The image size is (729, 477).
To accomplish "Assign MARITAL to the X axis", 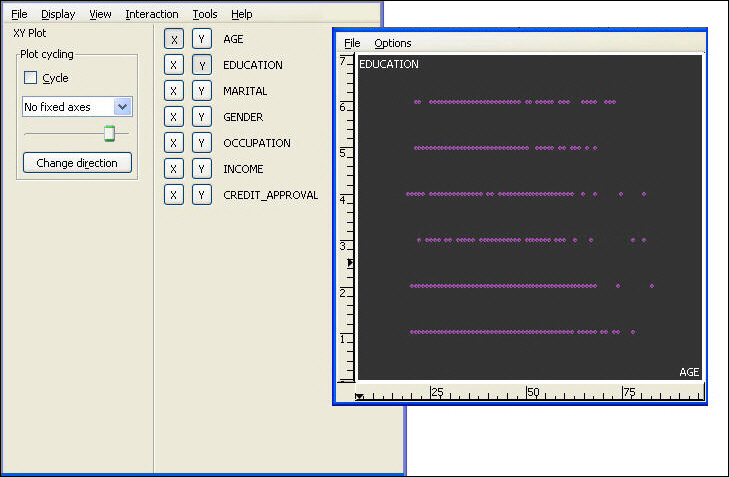I will pyautogui.click(x=174, y=91).
